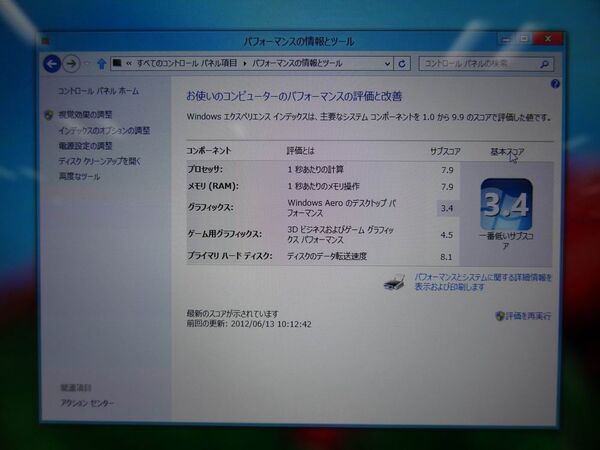Open インデックスのオプションの調整 link
Screen dimensions: 600x450
[104, 130]
